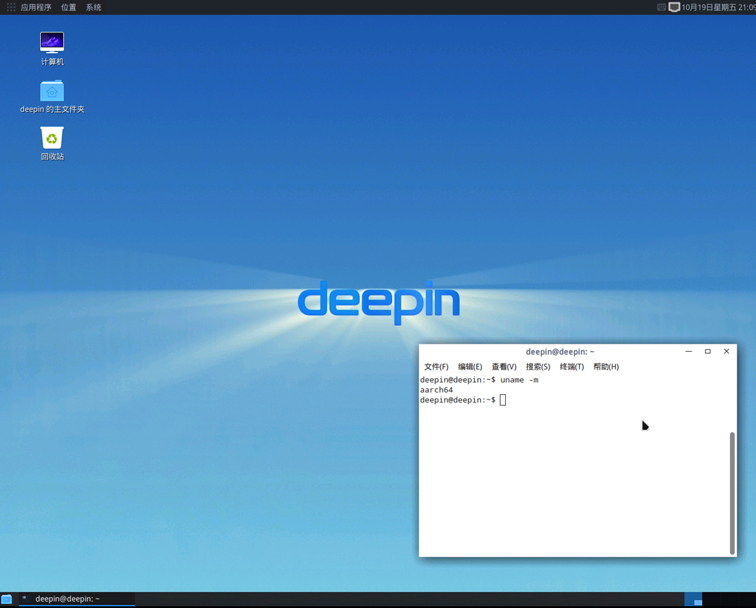Click the keyboard indicator icon in the top panel

(x=662, y=7)
